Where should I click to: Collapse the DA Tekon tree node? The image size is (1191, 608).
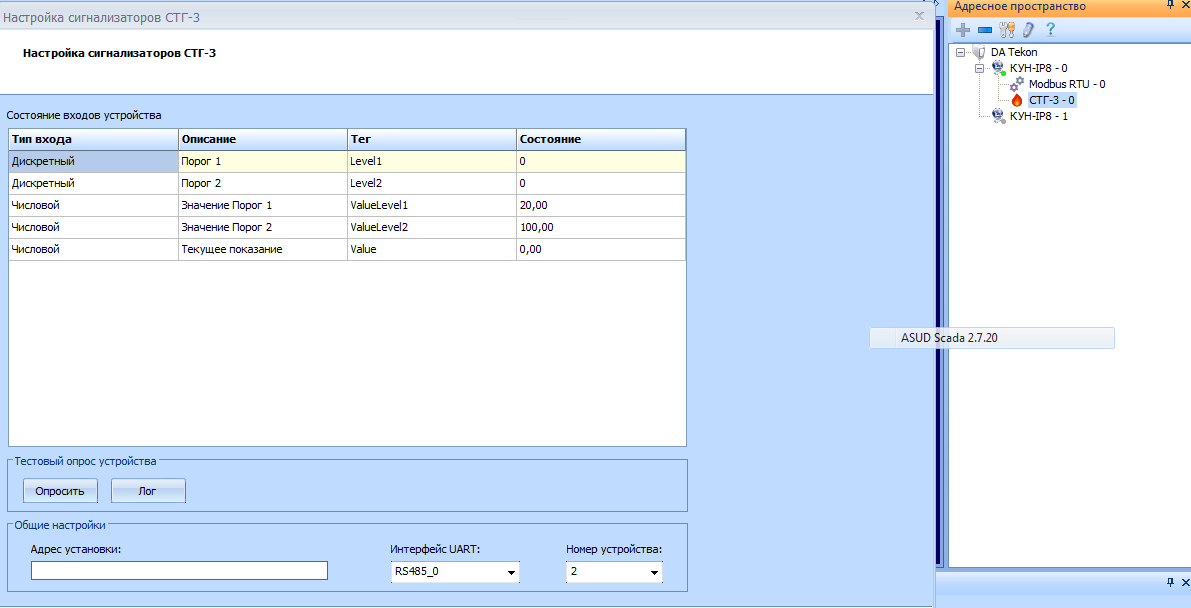click(961, 52)
